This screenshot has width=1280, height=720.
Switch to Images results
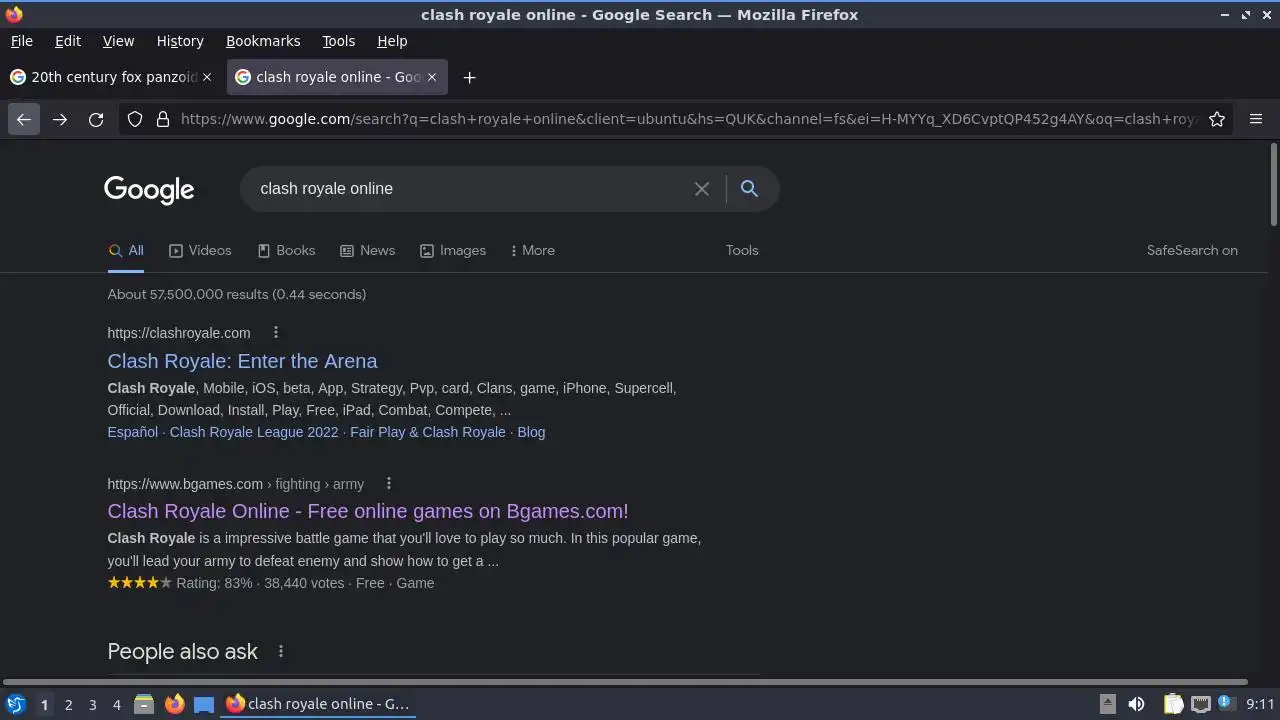[453, 250]
